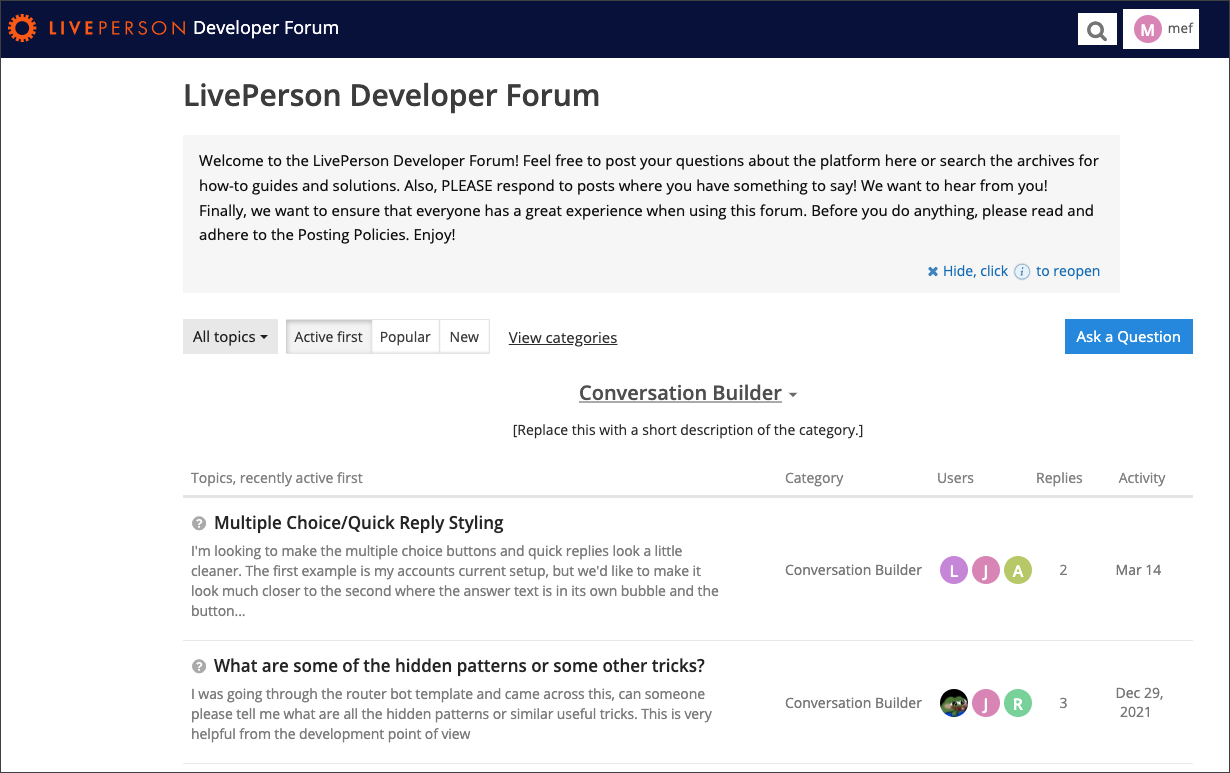The width and height of the screenshot is (1230, 773).
Task: Click the Mar 14 activity date
Action: coord(1138,570)
